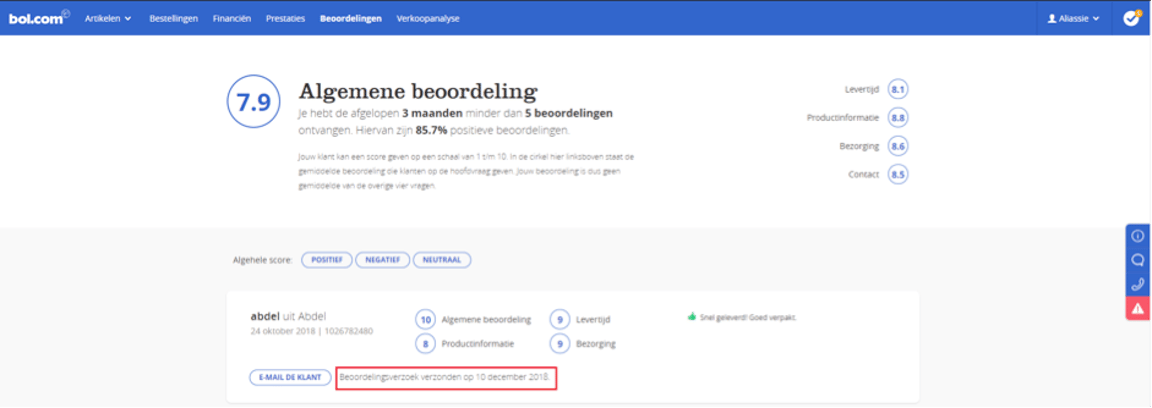The width and height of the screenshot is (1152, 408).
Task: Open the checkmark notifications icon
Action: coord(1131,18)
